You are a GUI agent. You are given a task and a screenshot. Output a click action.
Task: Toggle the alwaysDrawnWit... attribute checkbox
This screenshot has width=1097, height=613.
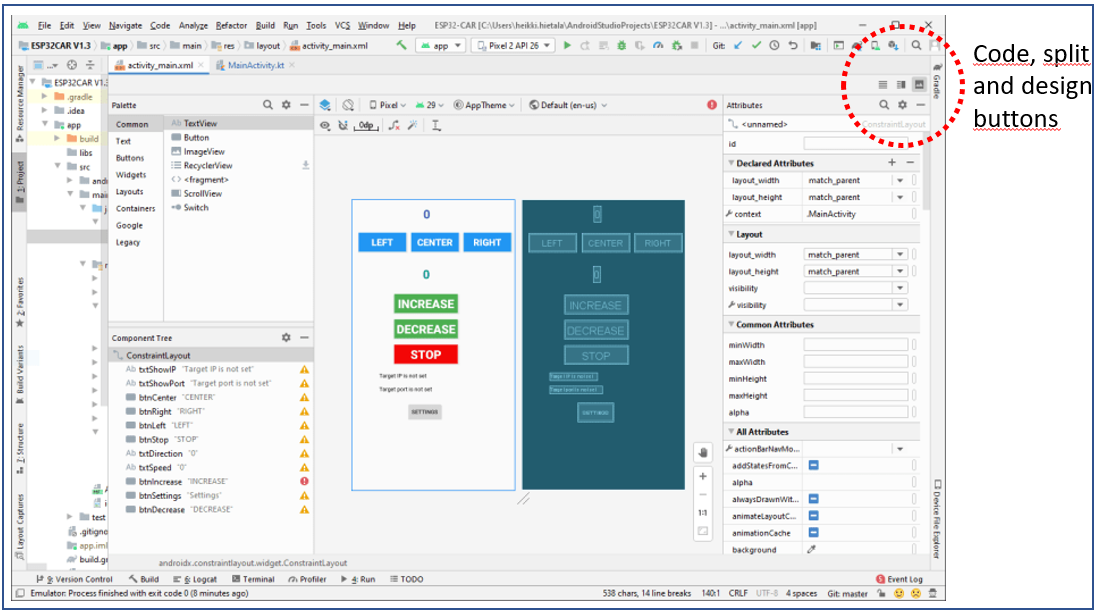(814, 499)
